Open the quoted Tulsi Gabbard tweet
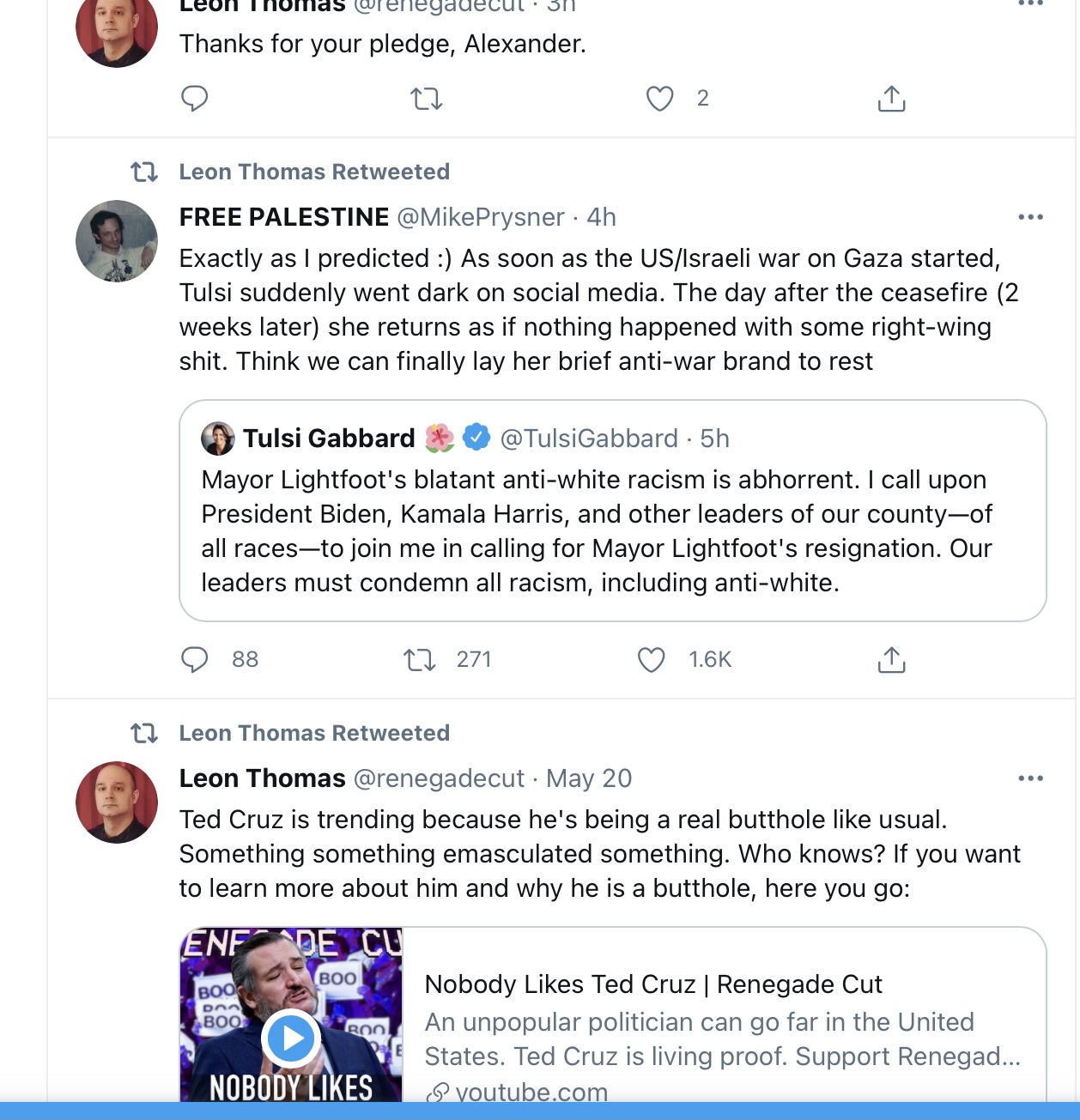 (612, 511)
